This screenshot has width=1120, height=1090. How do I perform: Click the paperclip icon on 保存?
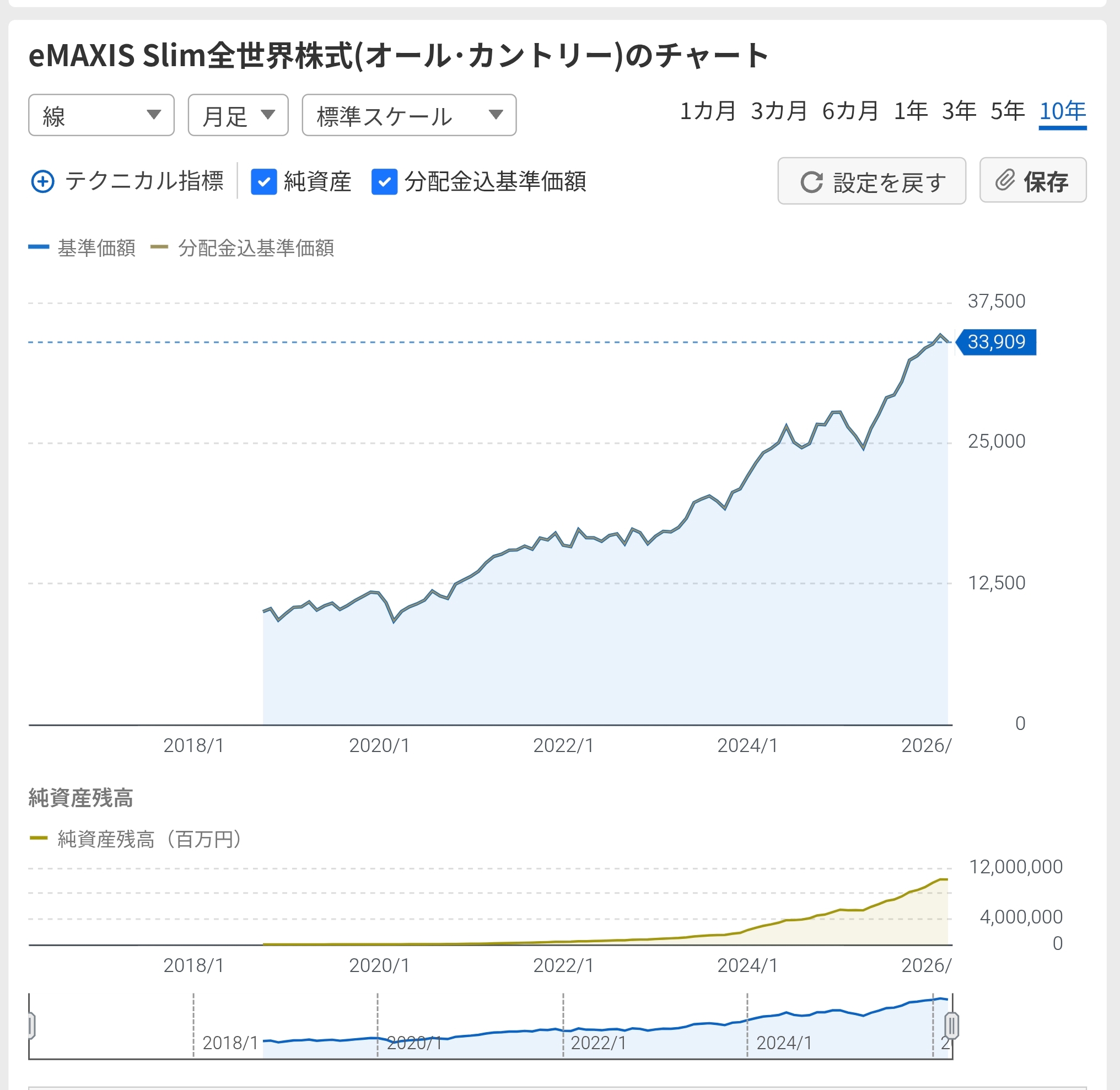(1004, 180)
